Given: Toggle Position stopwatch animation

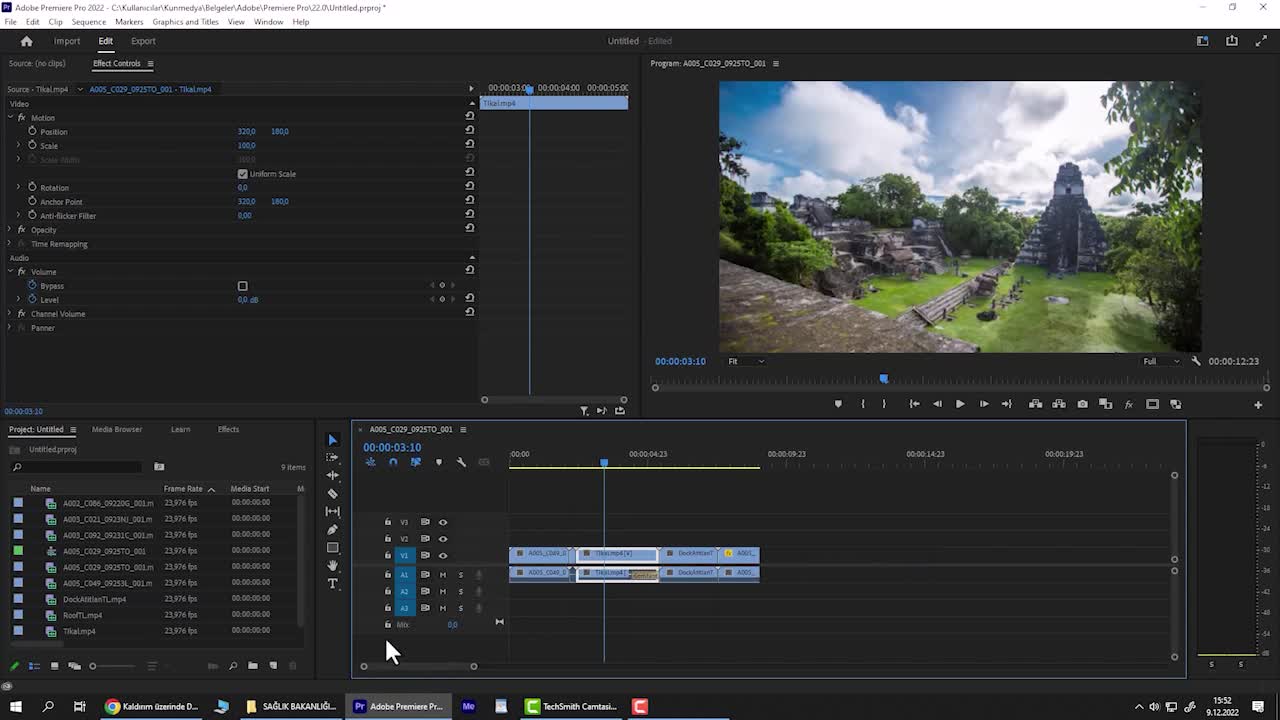Looking at the screenshot, I should click(x=32, y=131).
